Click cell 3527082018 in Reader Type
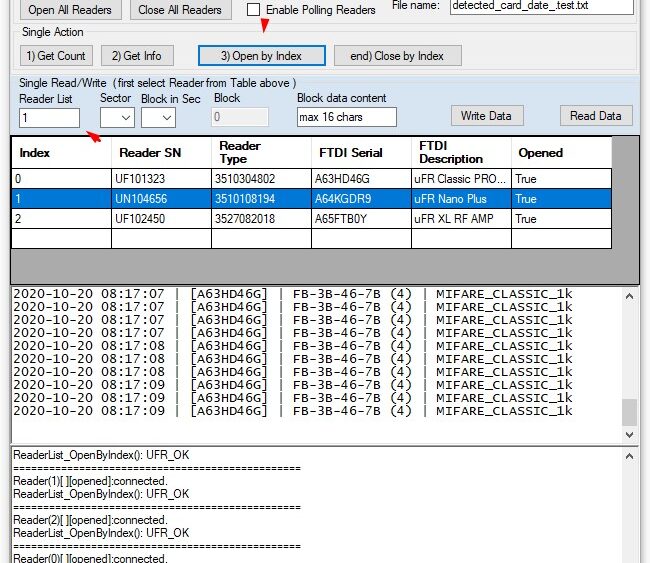The height and width of the screenshot is (563, 650). pos(261,218)
